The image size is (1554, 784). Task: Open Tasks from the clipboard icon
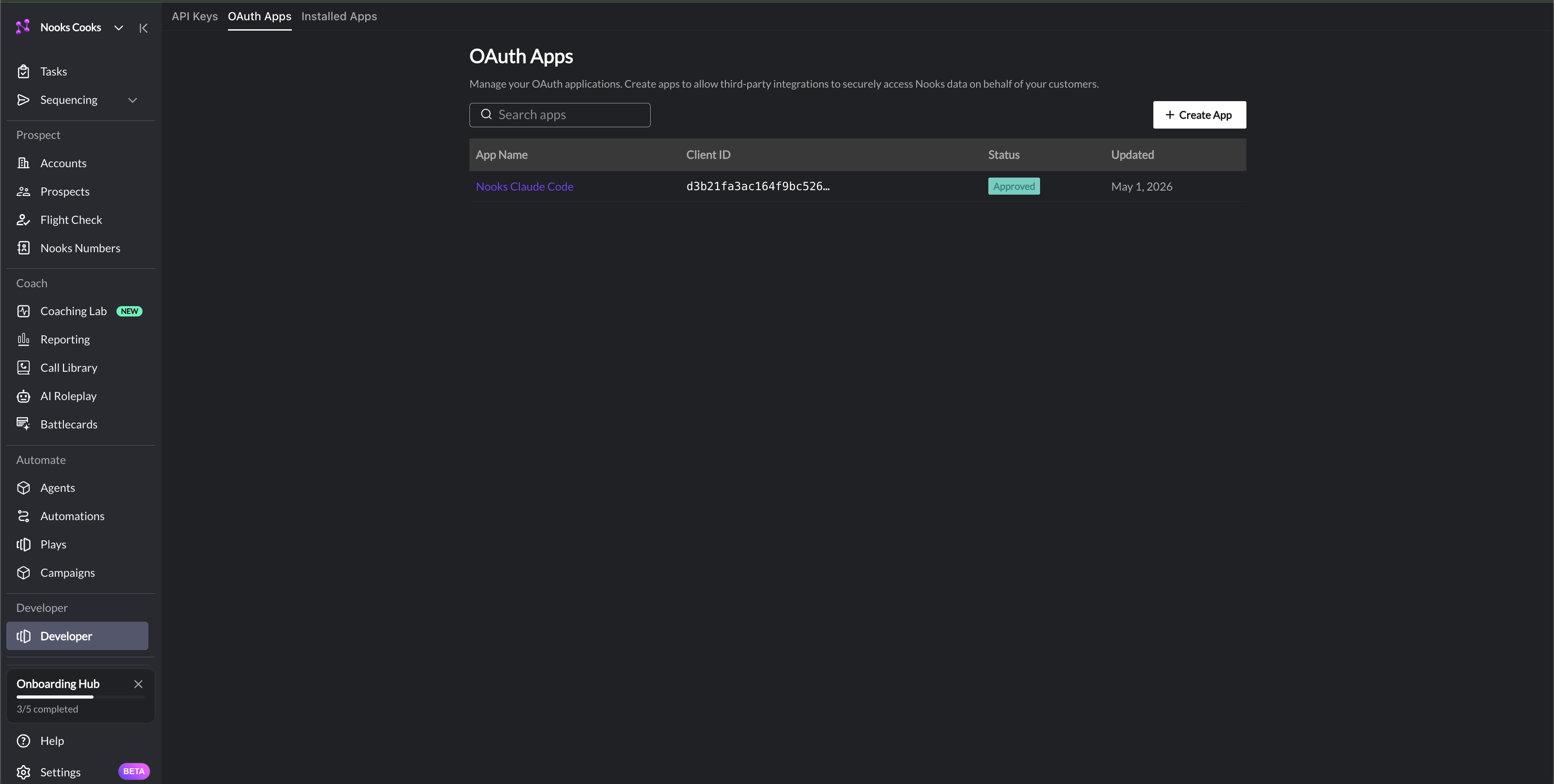(x=23, y=71)
